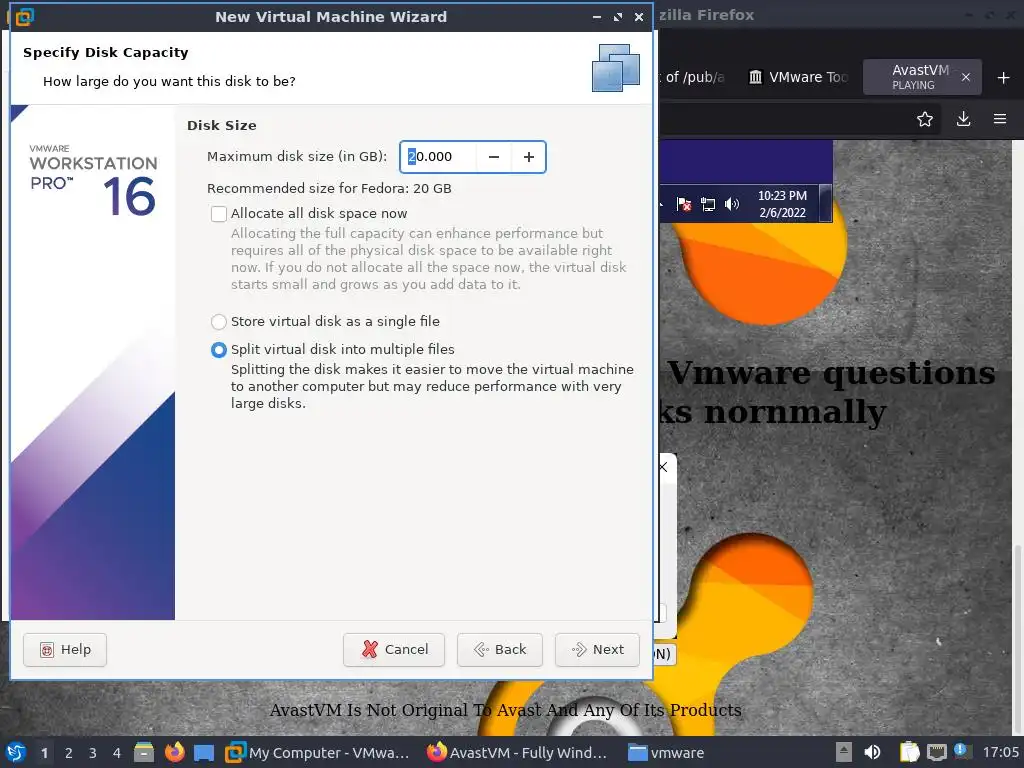The width and height of the screenshot is (1024, 768).
Task: Increase disk size with plus button
Action: pyautogui.click(x=528, y=157)
